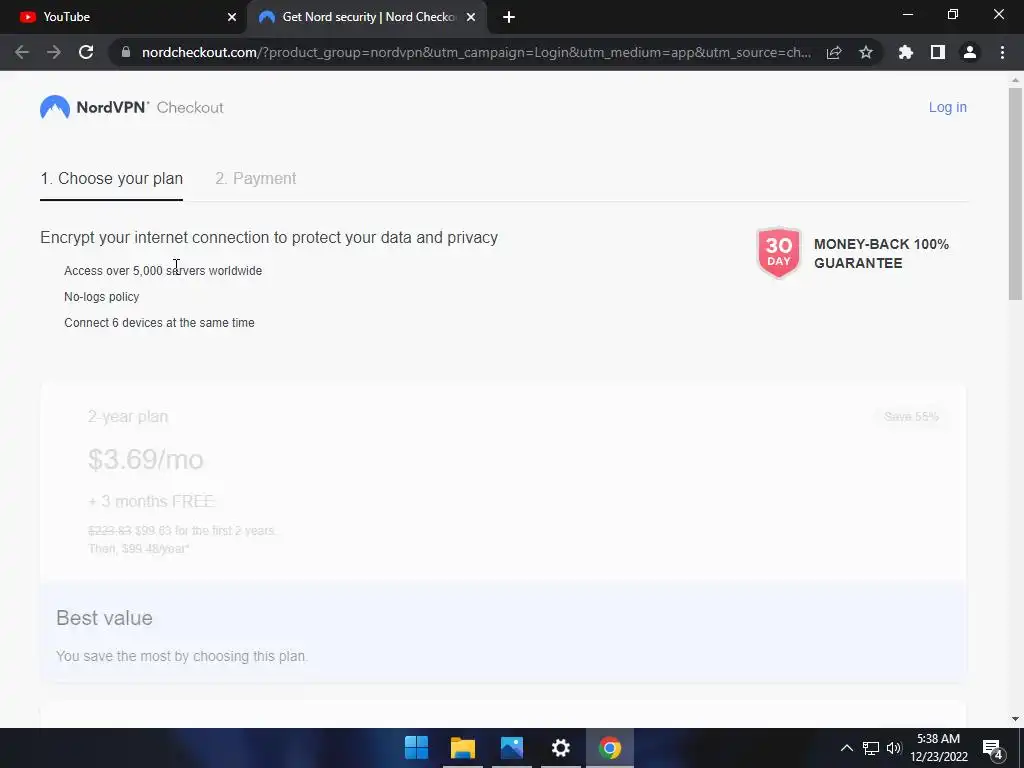
Task: Close the Nord Checkout tab
Action: click(x=471, y=17)
